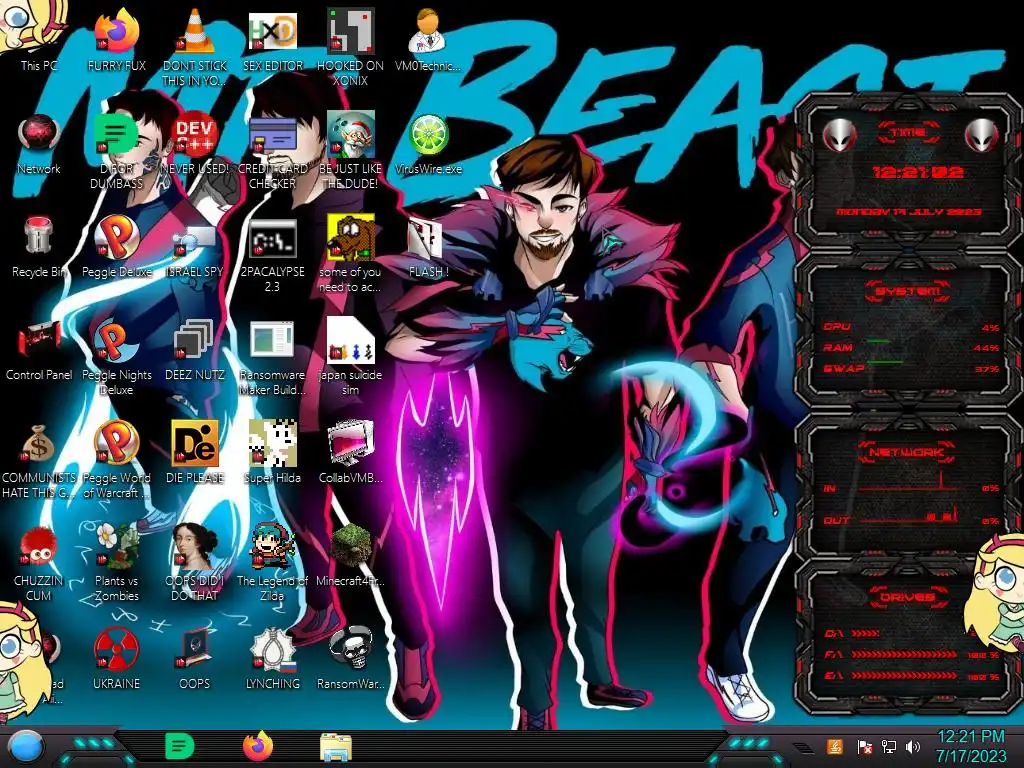Open File Explorer from the taskbar
The image size is (1024, 768).
pos(336,746)
